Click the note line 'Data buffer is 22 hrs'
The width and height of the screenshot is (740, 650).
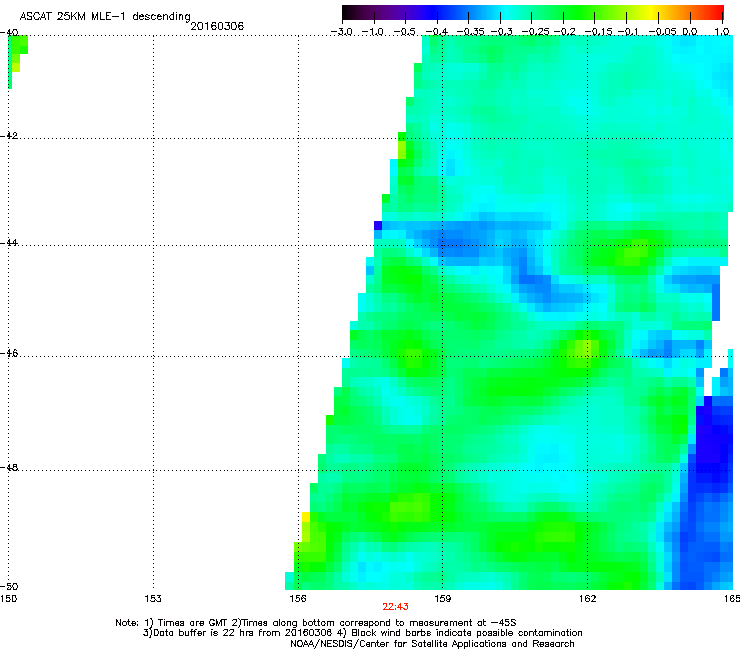[362, 633]
